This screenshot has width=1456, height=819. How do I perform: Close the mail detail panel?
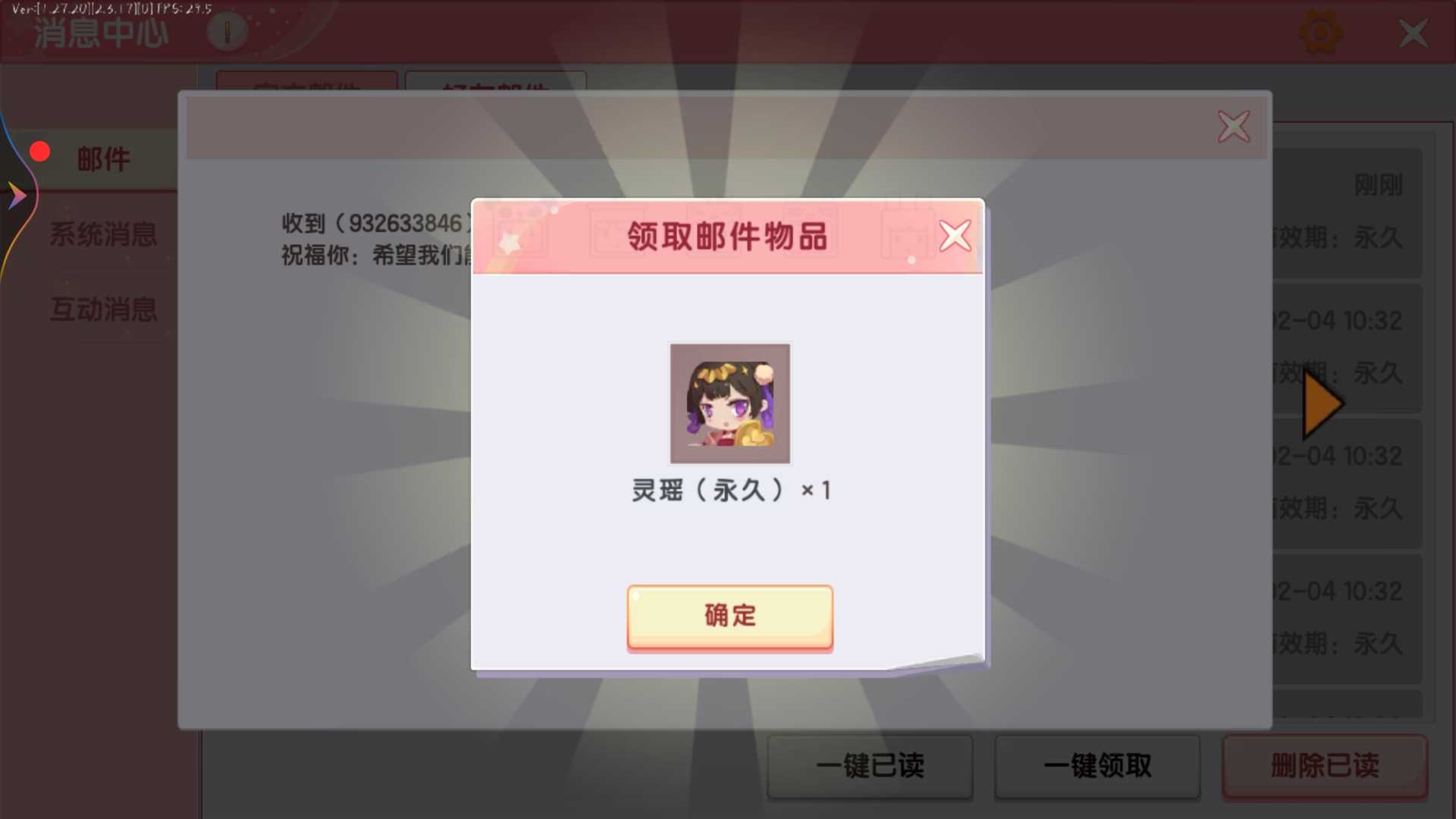pyautogui.click(x=1234, y=127)
